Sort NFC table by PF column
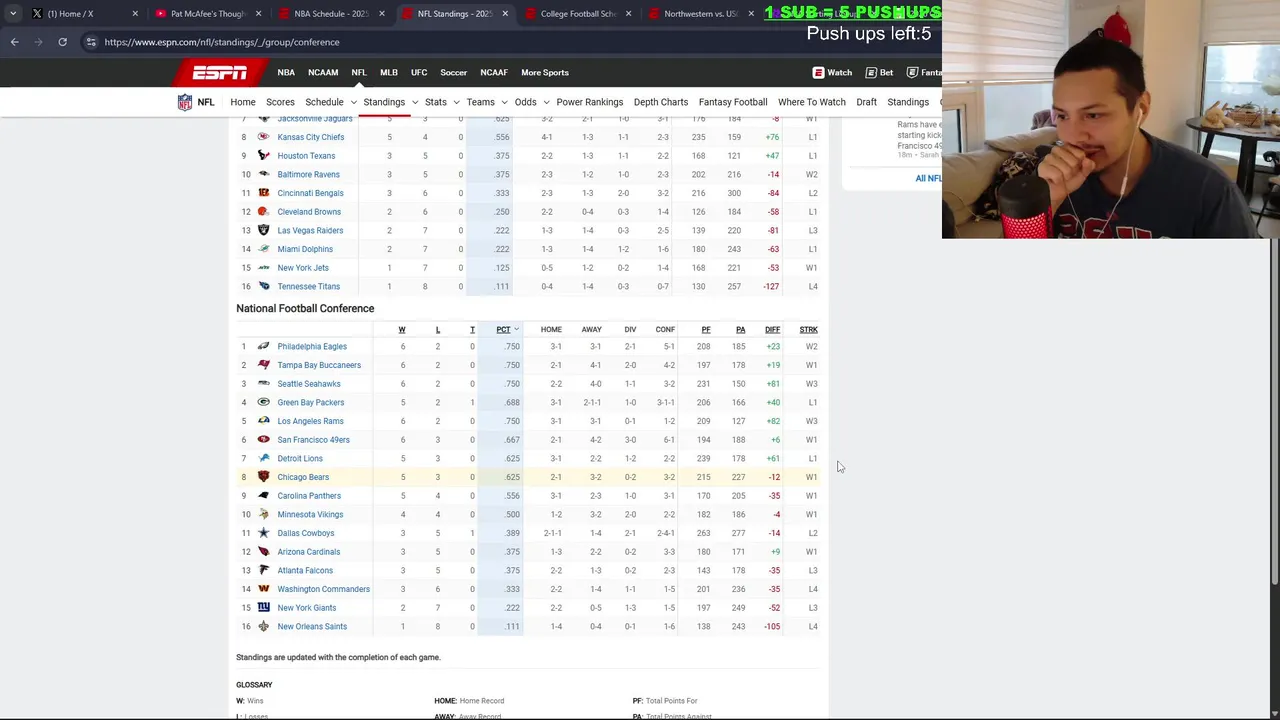 tap(706, 330)
